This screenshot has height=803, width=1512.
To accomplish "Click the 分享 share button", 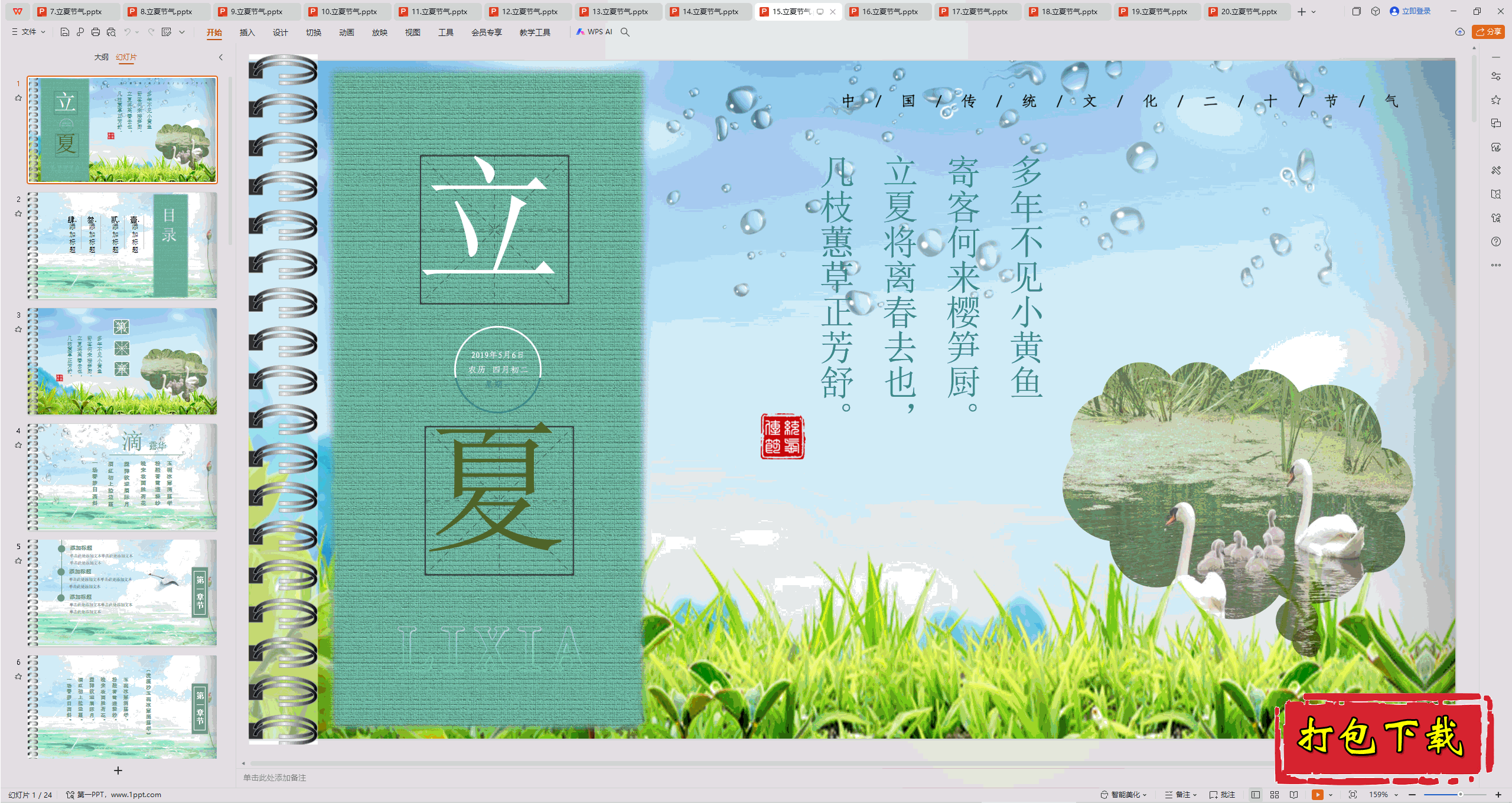I will 1488,32.
